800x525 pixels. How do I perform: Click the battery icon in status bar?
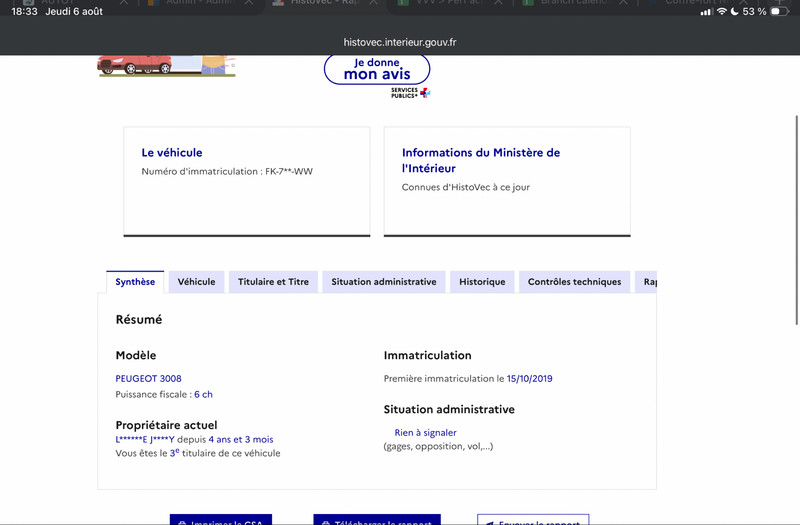click(780, 11)
